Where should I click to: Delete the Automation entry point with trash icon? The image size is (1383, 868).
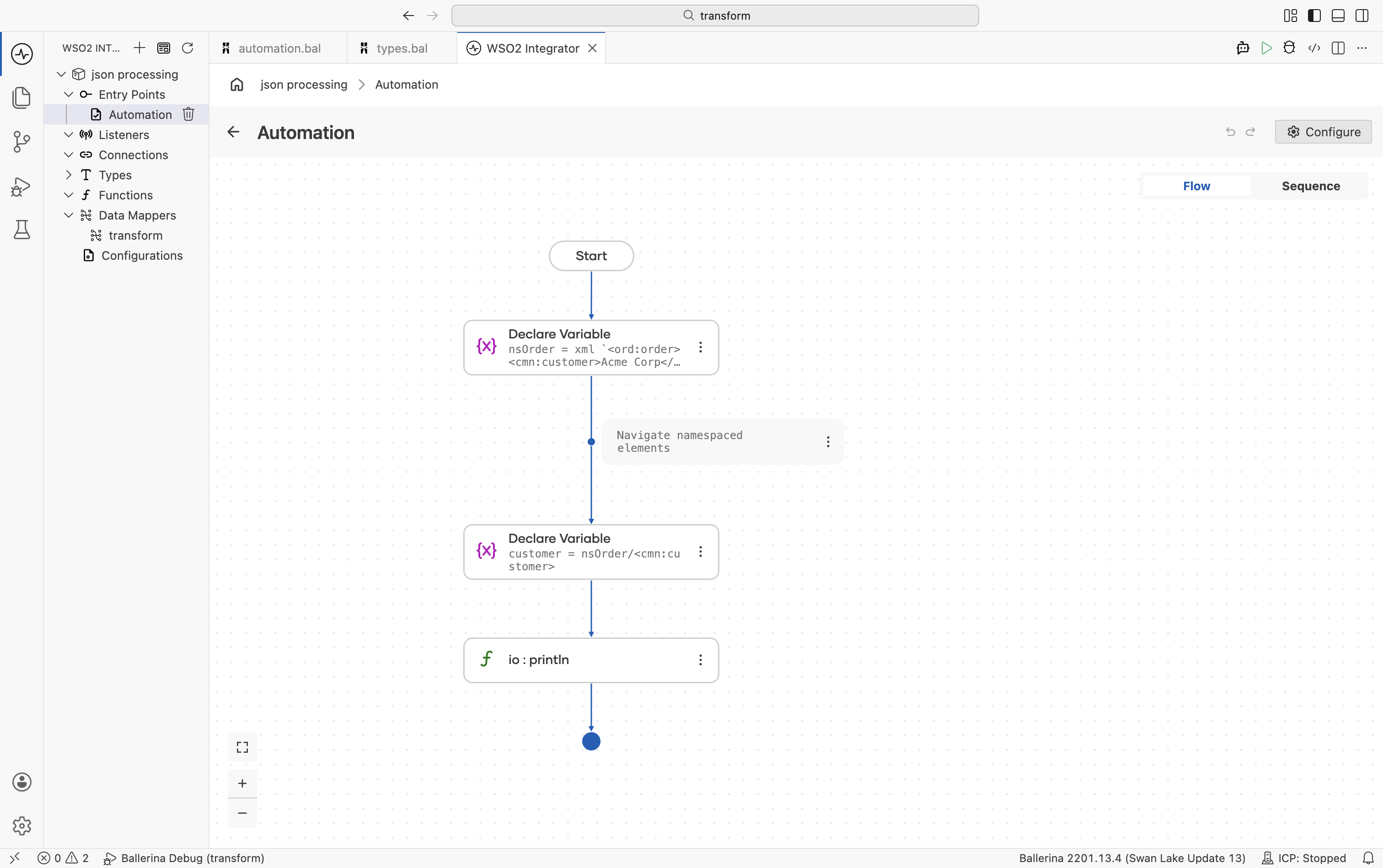pyautogui.click(x=188, y=114)
